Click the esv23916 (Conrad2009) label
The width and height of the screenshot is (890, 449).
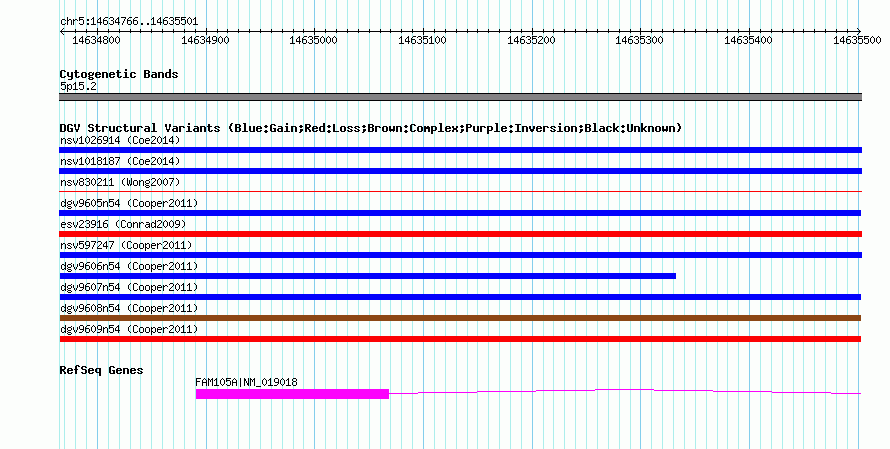coord(123,224)
